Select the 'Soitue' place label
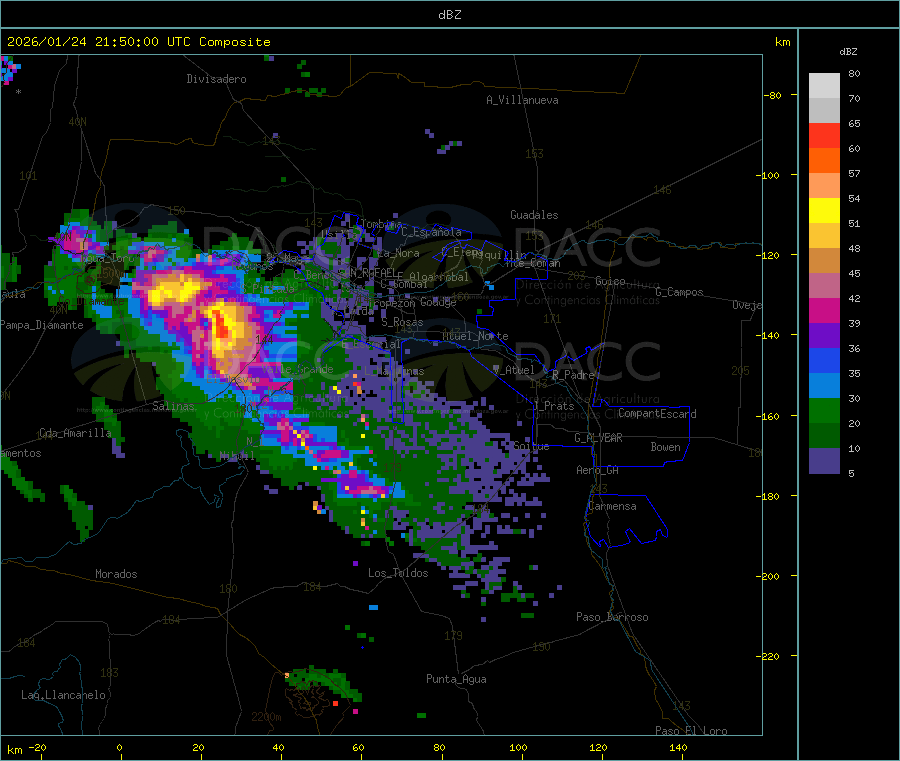The image size is (900, 761). [x=531, y=446]
